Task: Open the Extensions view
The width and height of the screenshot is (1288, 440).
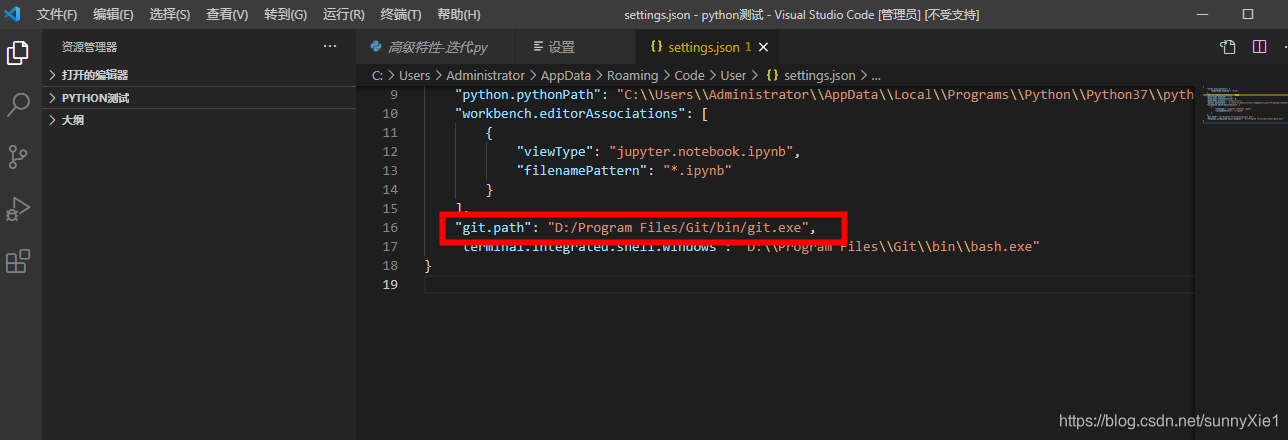Action: [18, 262]
